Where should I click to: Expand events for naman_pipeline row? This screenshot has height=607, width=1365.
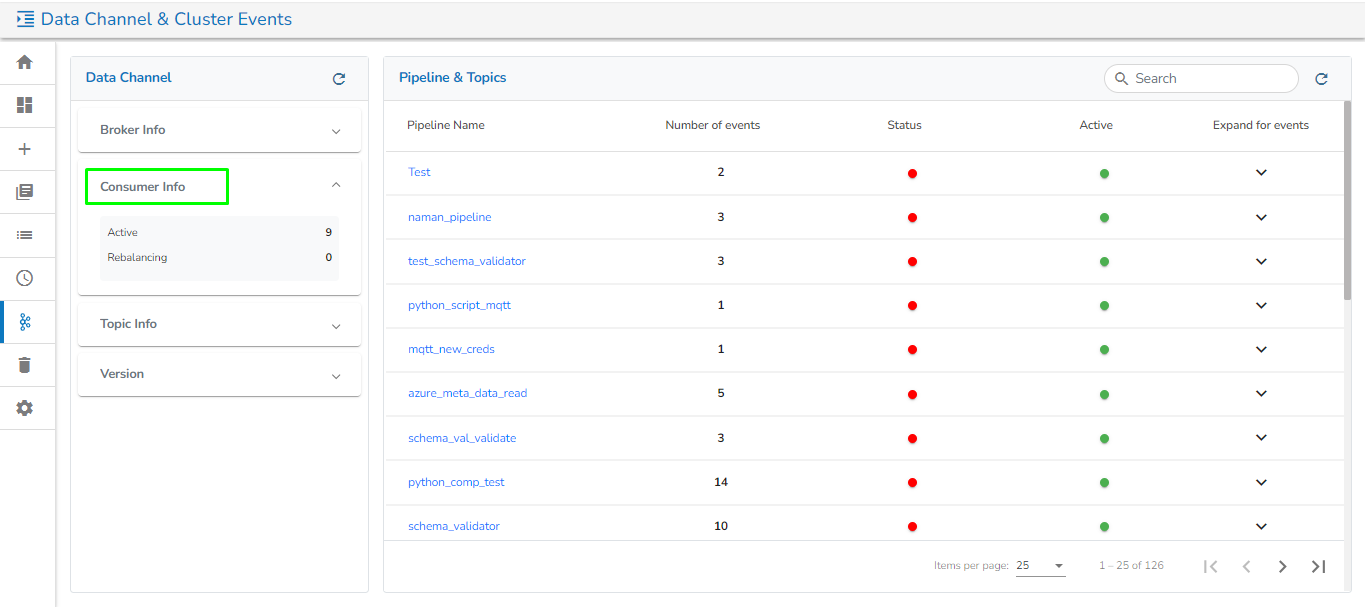[x=1261, y=217]
